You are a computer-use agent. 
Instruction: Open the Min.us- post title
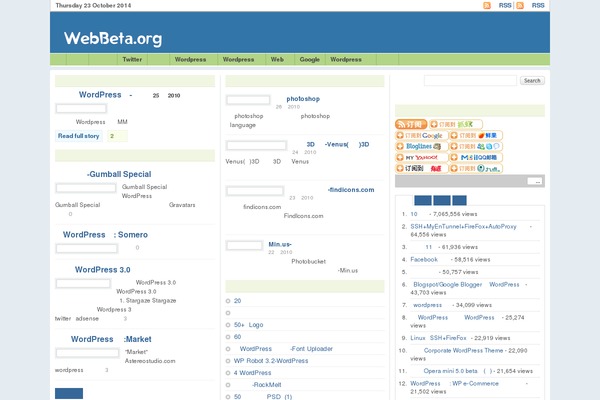point(280,244)
